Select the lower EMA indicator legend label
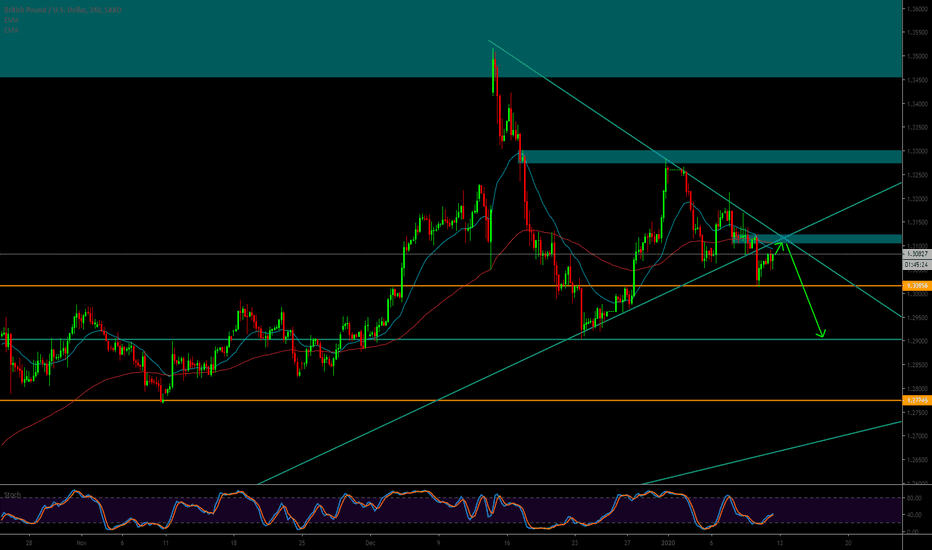Viewport: 932px width, 550px height. [10, 30]
